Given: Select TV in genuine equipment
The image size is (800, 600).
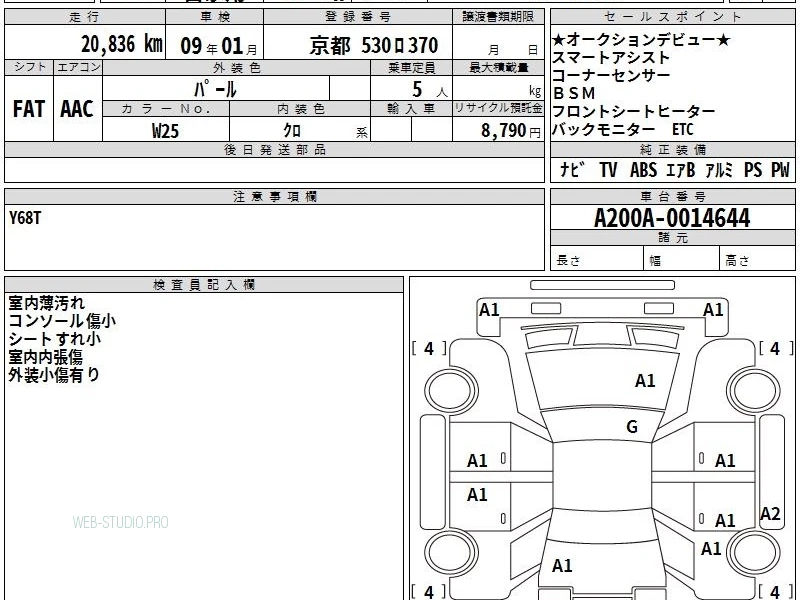Looking at the screenshot, I should pyautogui.click(x=608, y=169).
